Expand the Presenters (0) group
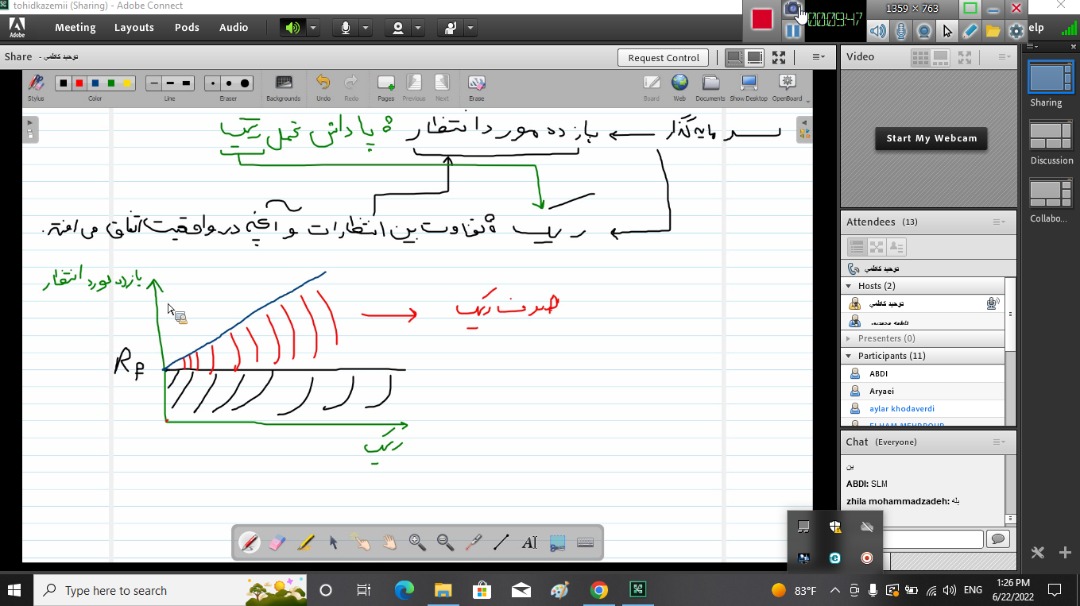The image size is (1080, 606). [x=849, y=338]
